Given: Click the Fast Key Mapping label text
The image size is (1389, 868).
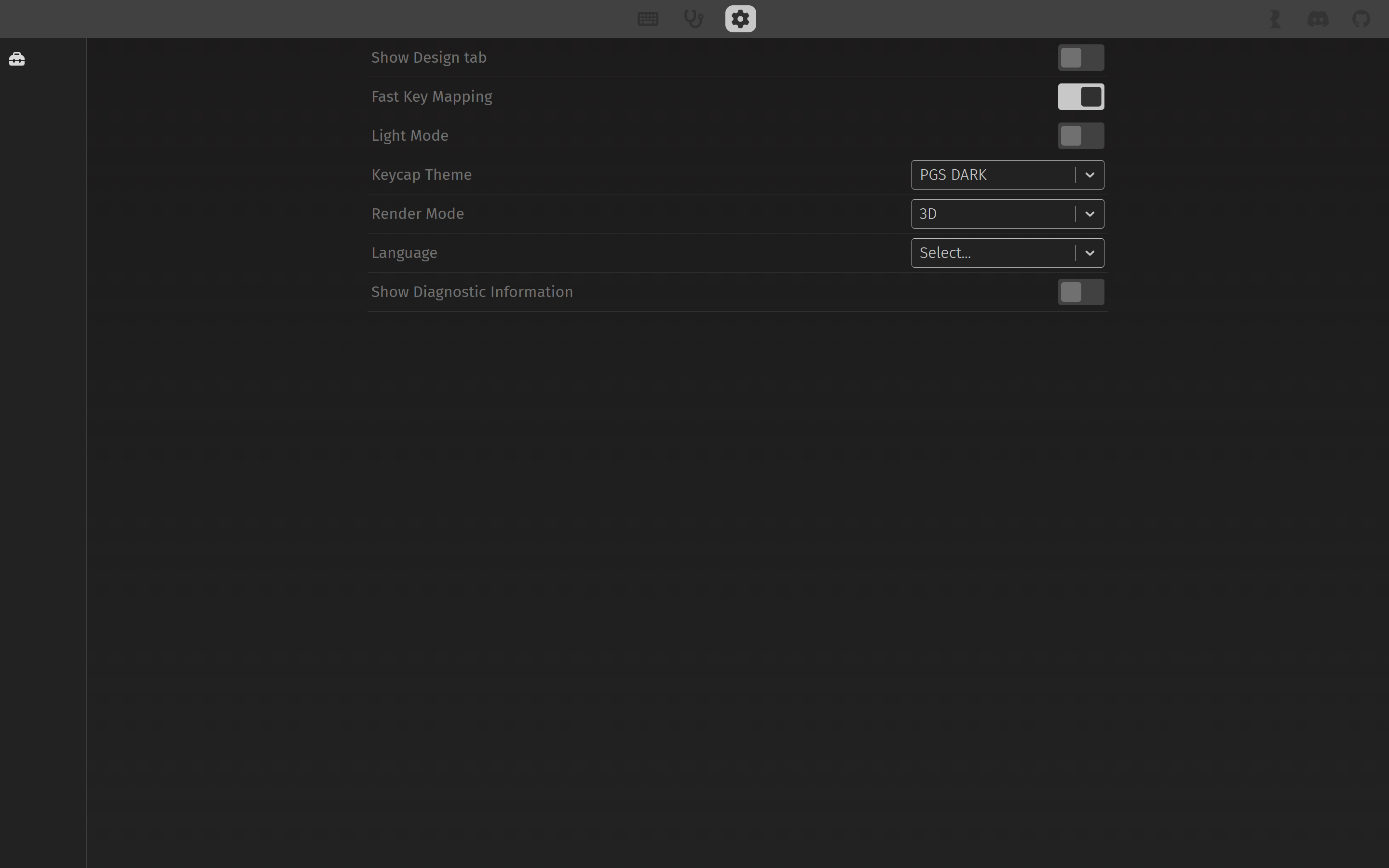Looking at the screenshot, I should point(431,96).
